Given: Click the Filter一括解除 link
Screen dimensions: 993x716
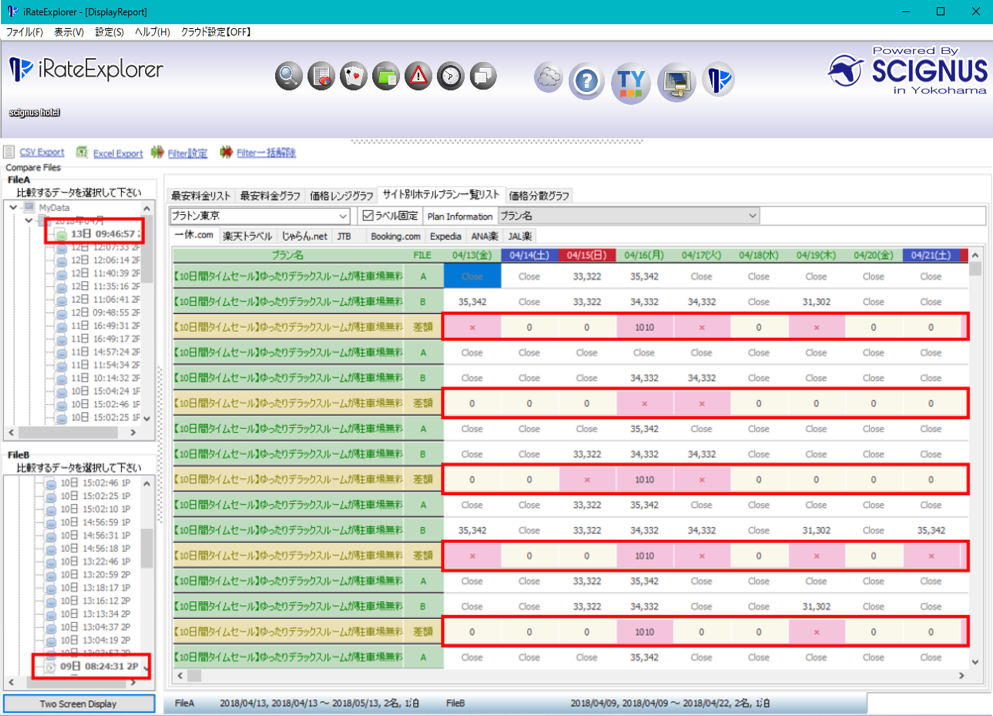Looking at the screenshot, I should (x=266, y=153).
